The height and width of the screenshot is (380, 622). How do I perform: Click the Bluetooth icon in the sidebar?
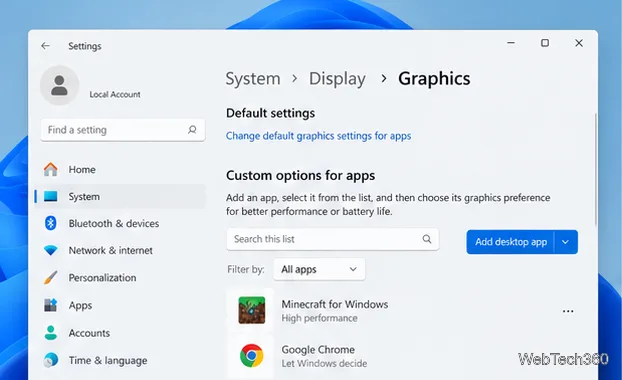pyautogui.click(x=50, y=223)
